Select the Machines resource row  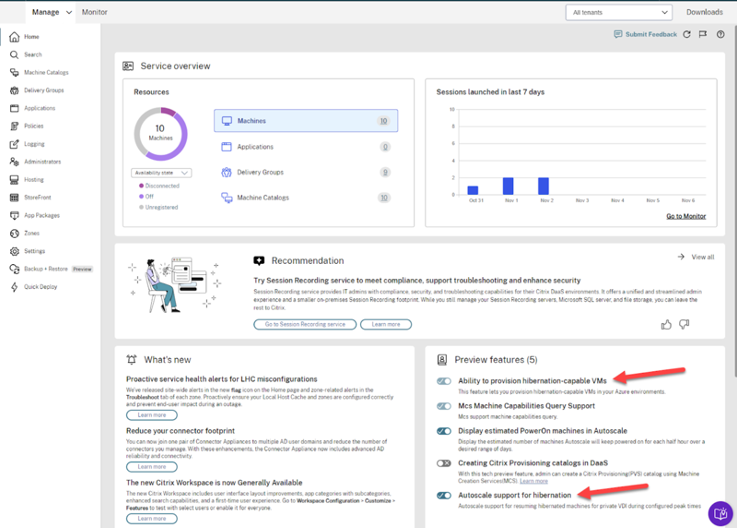305,121
